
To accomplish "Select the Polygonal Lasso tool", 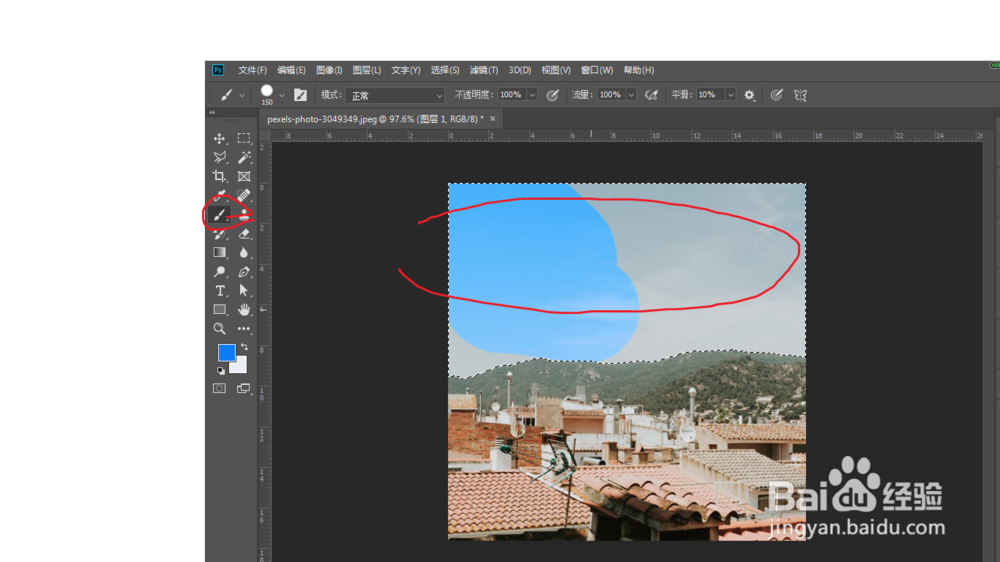I will [219, 158].
